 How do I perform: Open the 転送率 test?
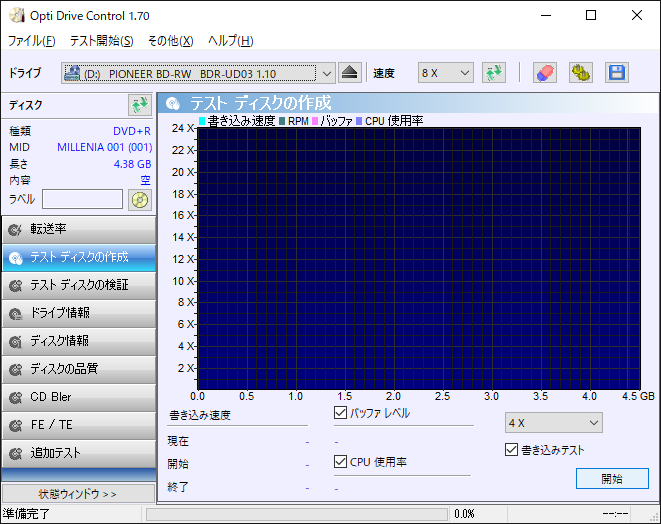(x=79, y=229)
